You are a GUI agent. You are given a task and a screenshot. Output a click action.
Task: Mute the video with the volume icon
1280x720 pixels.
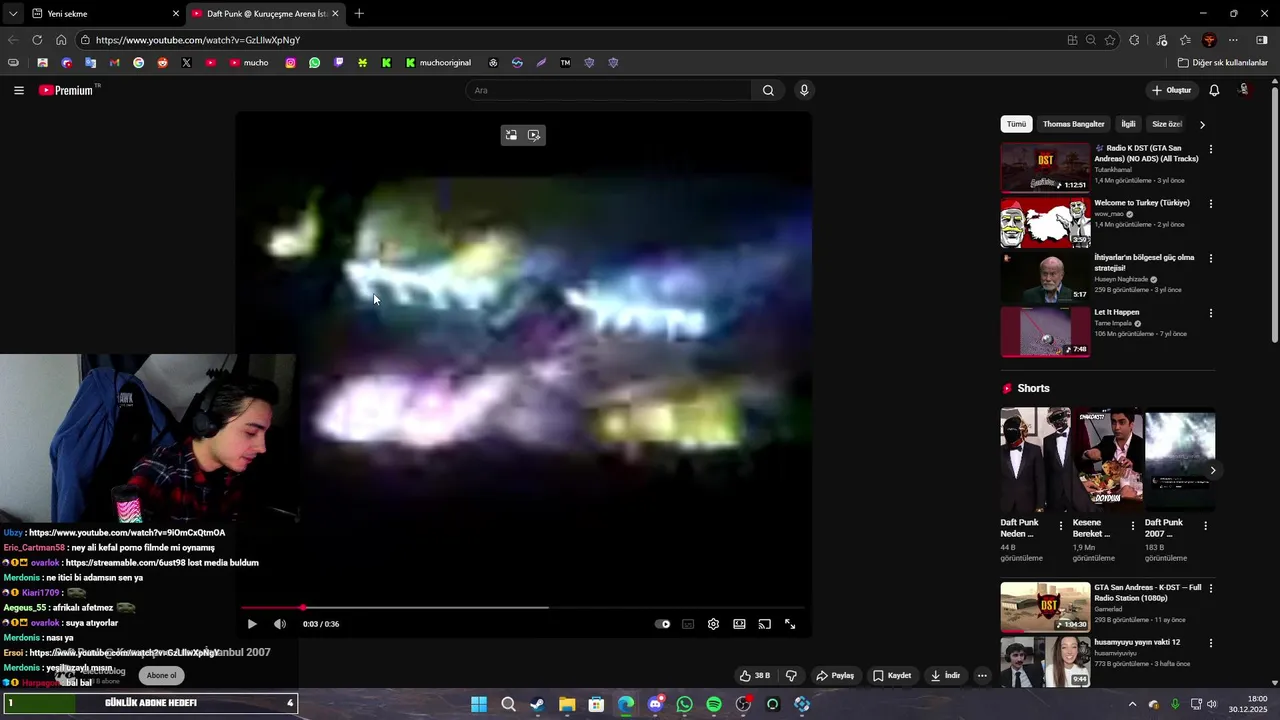pos(280,624)
